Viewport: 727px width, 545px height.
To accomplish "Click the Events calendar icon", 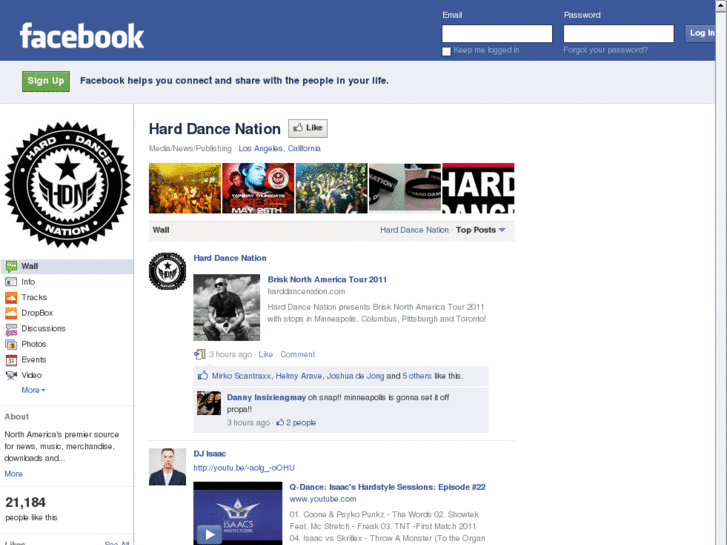I will click(x=11, y=360).
